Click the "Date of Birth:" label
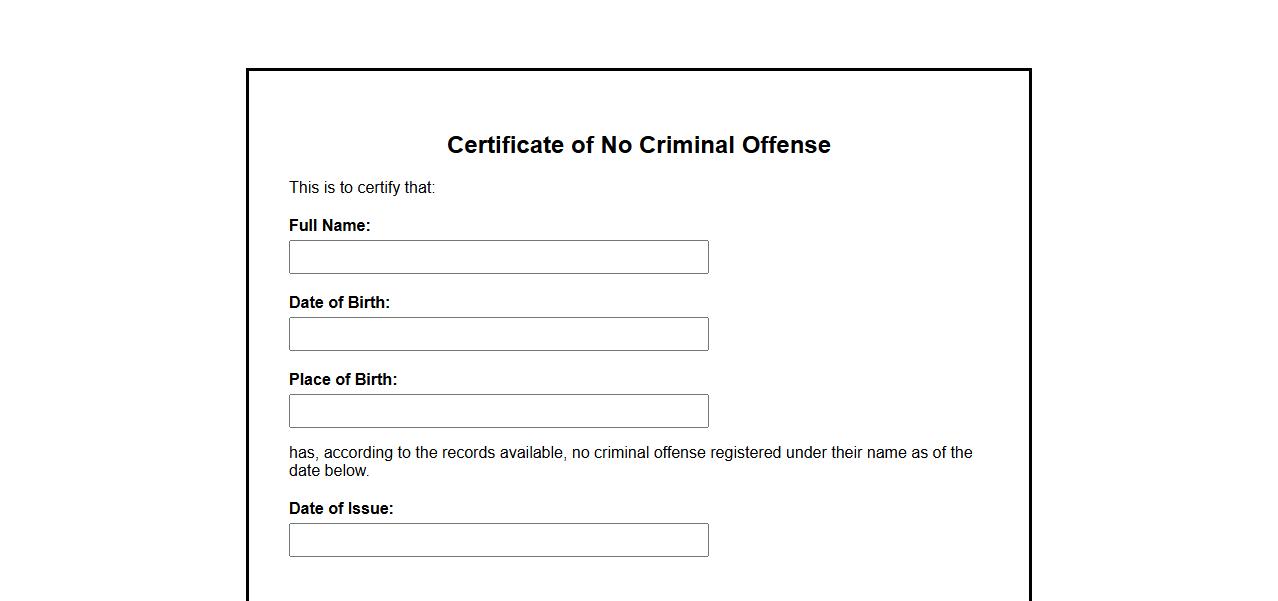The width and height of the screenshot is (1278, 601). click(x=339, y=303)
